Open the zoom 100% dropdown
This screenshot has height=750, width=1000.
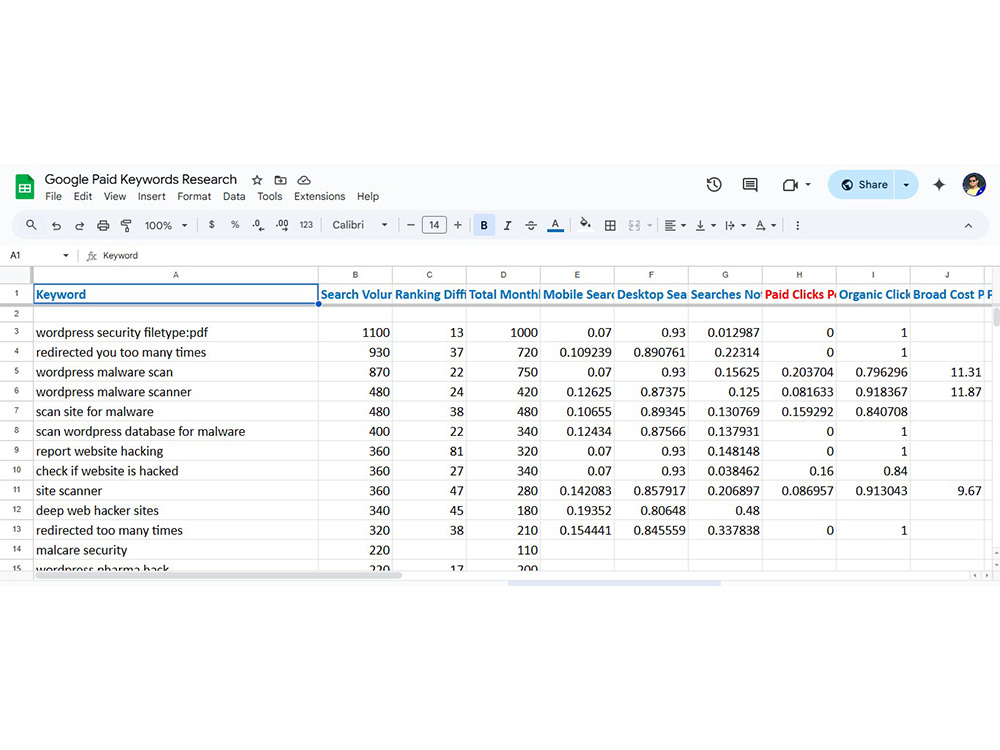coord(166,225)
